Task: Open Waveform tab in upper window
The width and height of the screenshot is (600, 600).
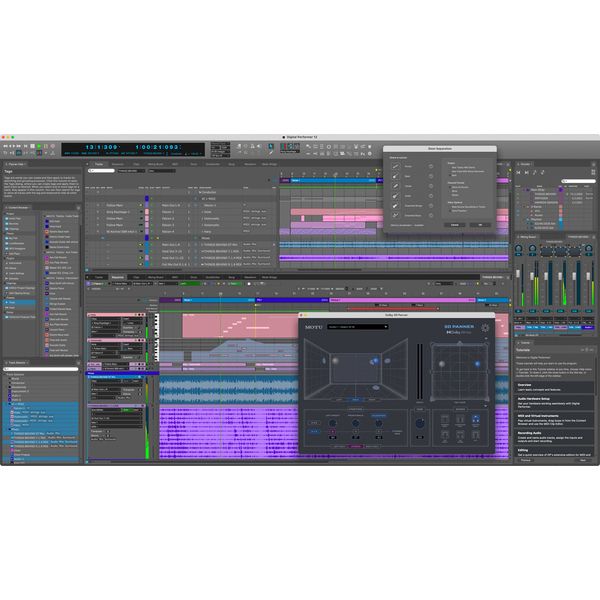Action: [x=250, y=164]
